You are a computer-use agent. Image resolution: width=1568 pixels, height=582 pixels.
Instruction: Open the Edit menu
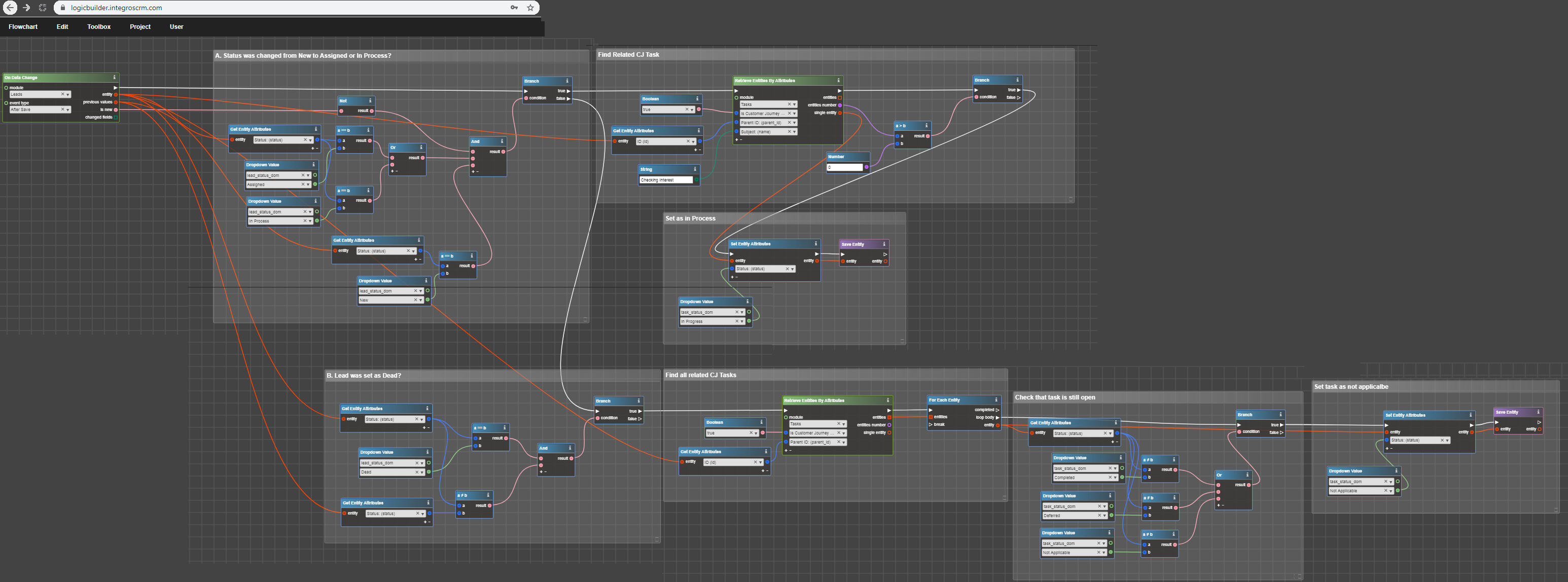[x=62, y=27]
